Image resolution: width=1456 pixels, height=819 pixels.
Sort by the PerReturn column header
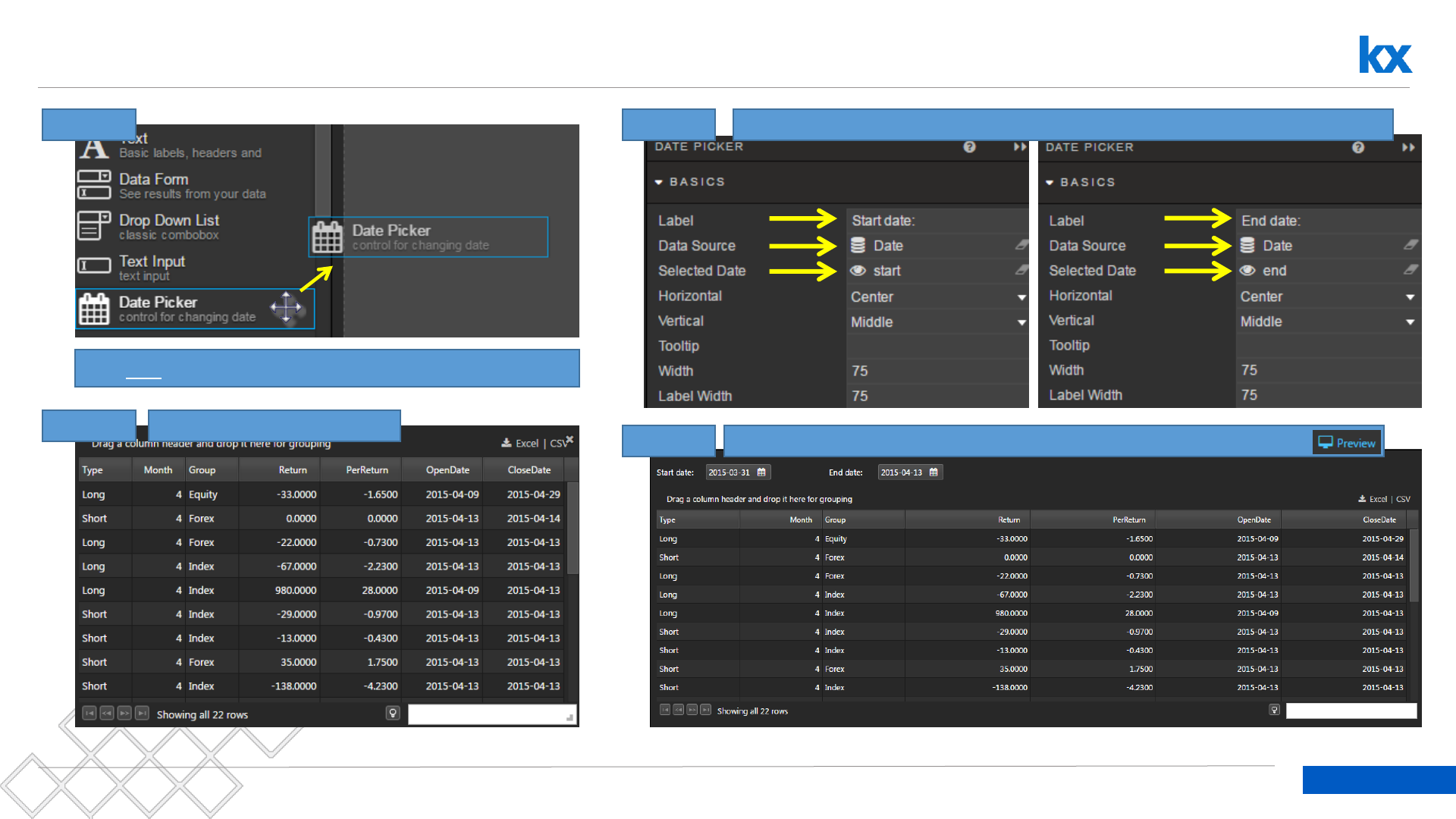point(367,470)
